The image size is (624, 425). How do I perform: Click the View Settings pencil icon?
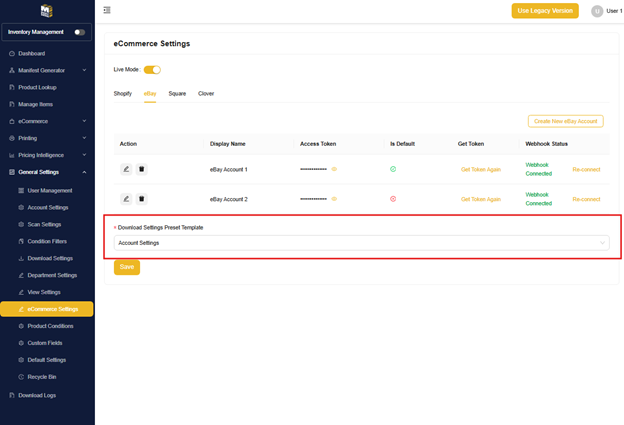pyautogui.click(x=21, y=292)
